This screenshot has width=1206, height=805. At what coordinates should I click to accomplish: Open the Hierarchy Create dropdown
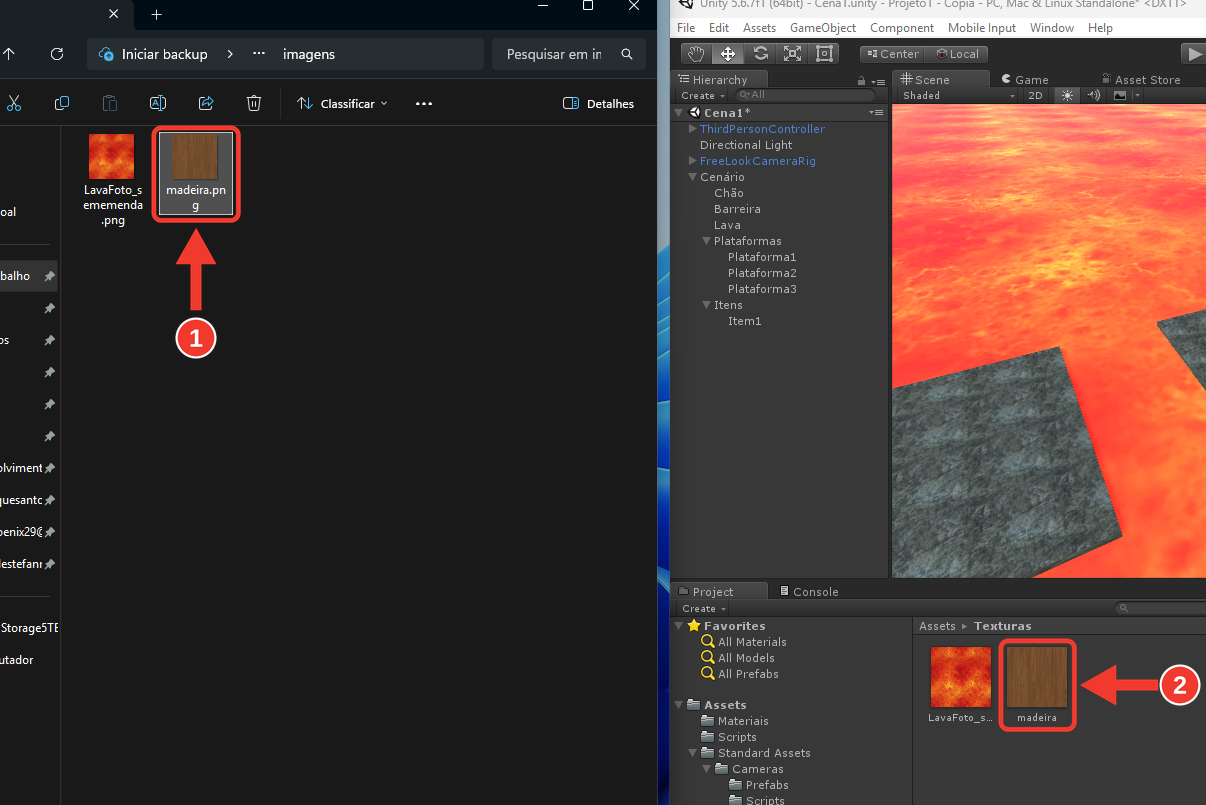[x=704, y=95]
